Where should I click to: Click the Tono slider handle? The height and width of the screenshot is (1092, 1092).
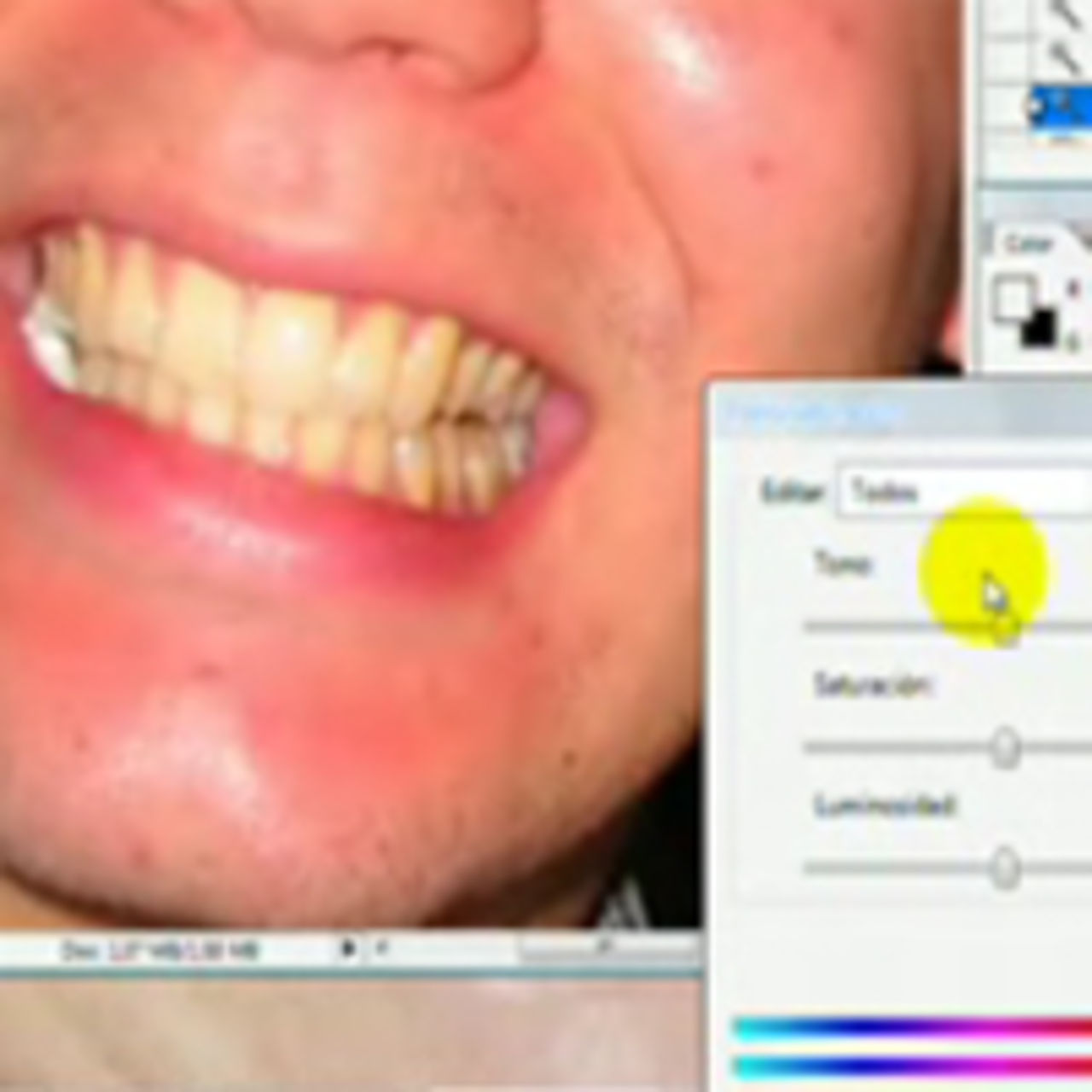(1006, 628)
